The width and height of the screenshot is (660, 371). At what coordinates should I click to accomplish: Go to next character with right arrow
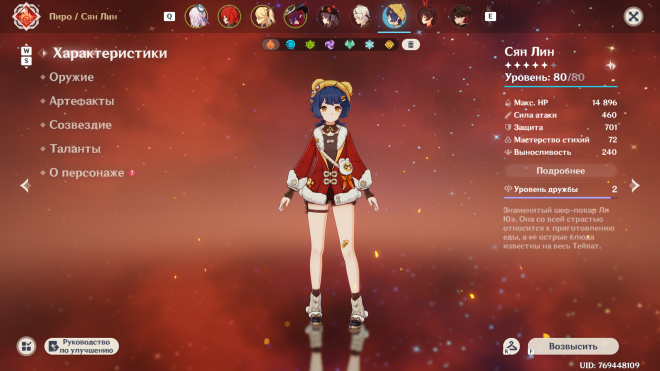[634, 185]
